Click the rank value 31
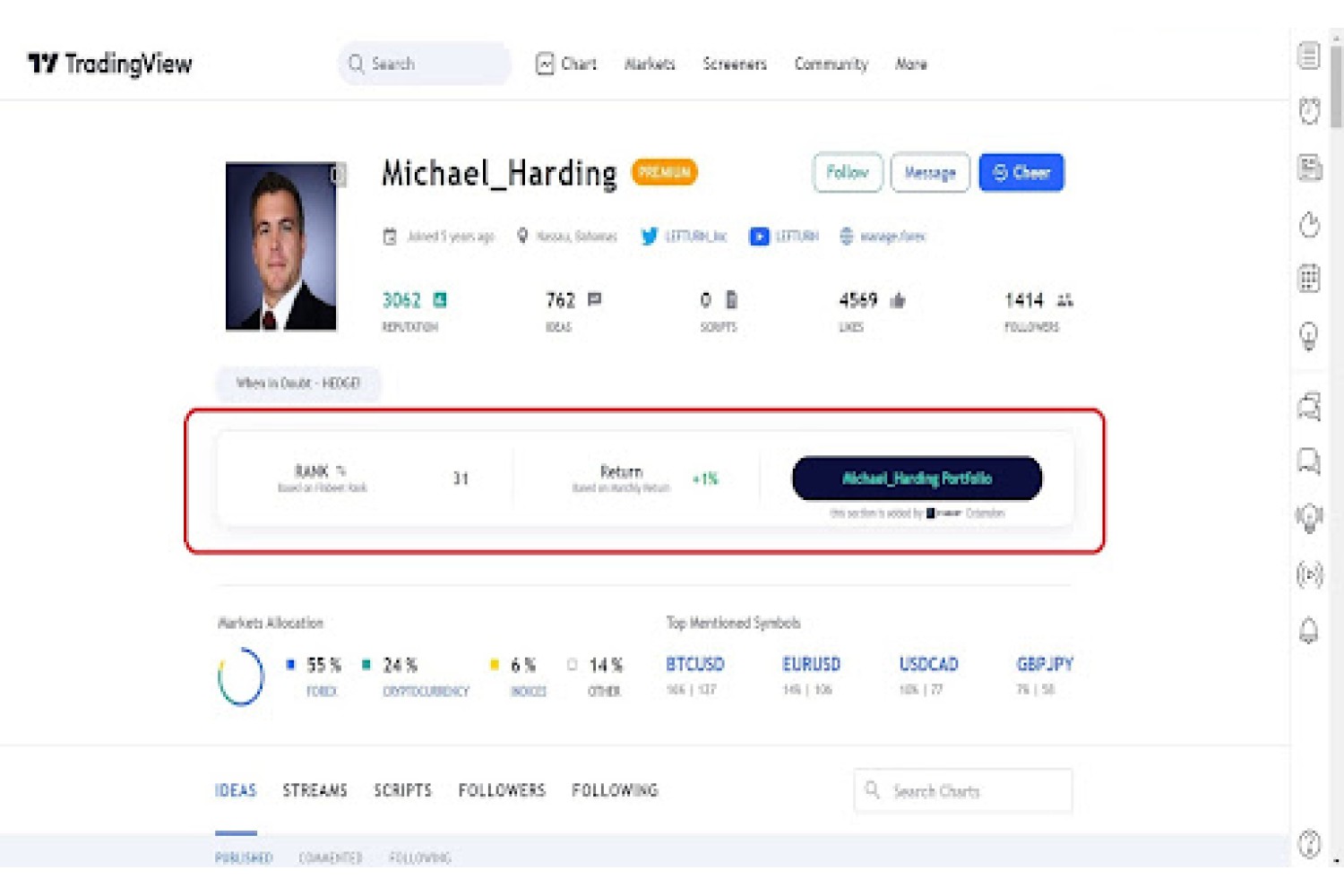The image size is (1344, 896). (461, 478)
